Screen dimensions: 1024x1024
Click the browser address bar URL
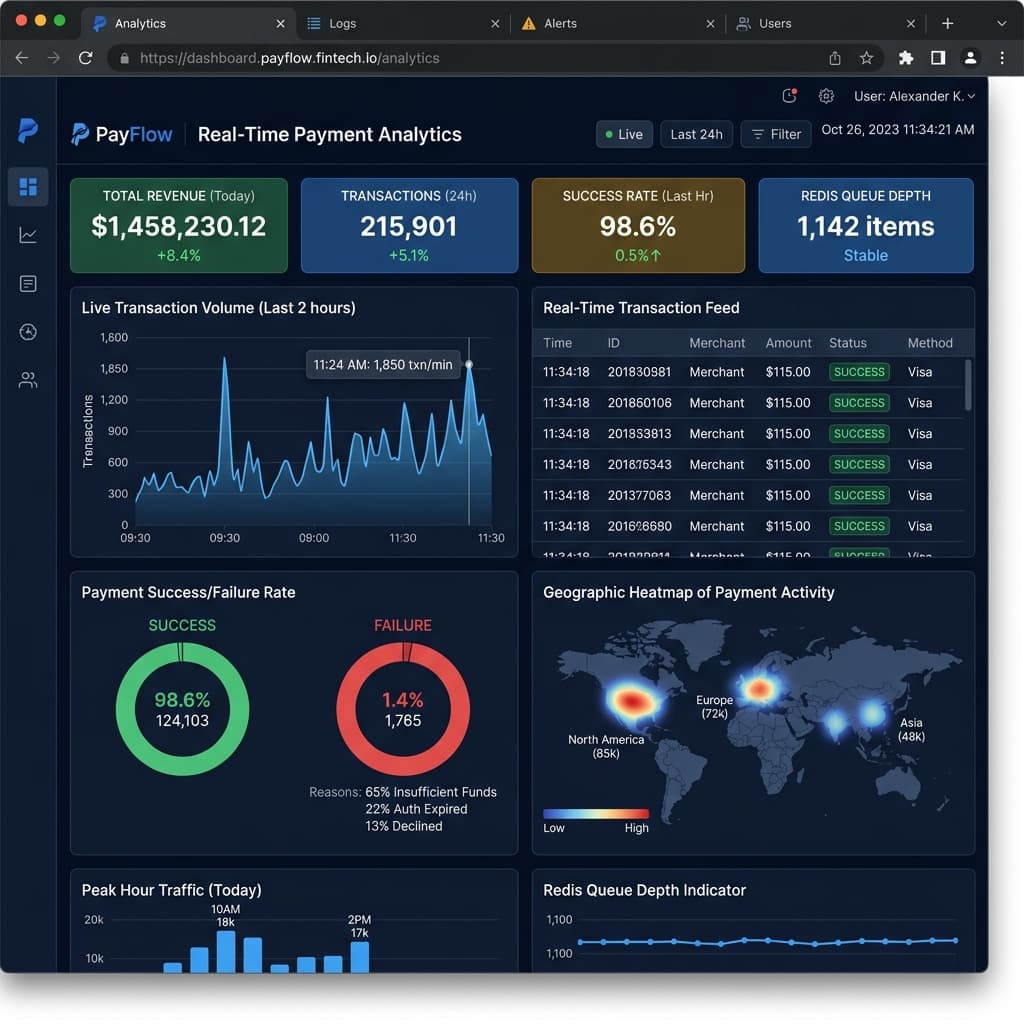coord(289,58)
